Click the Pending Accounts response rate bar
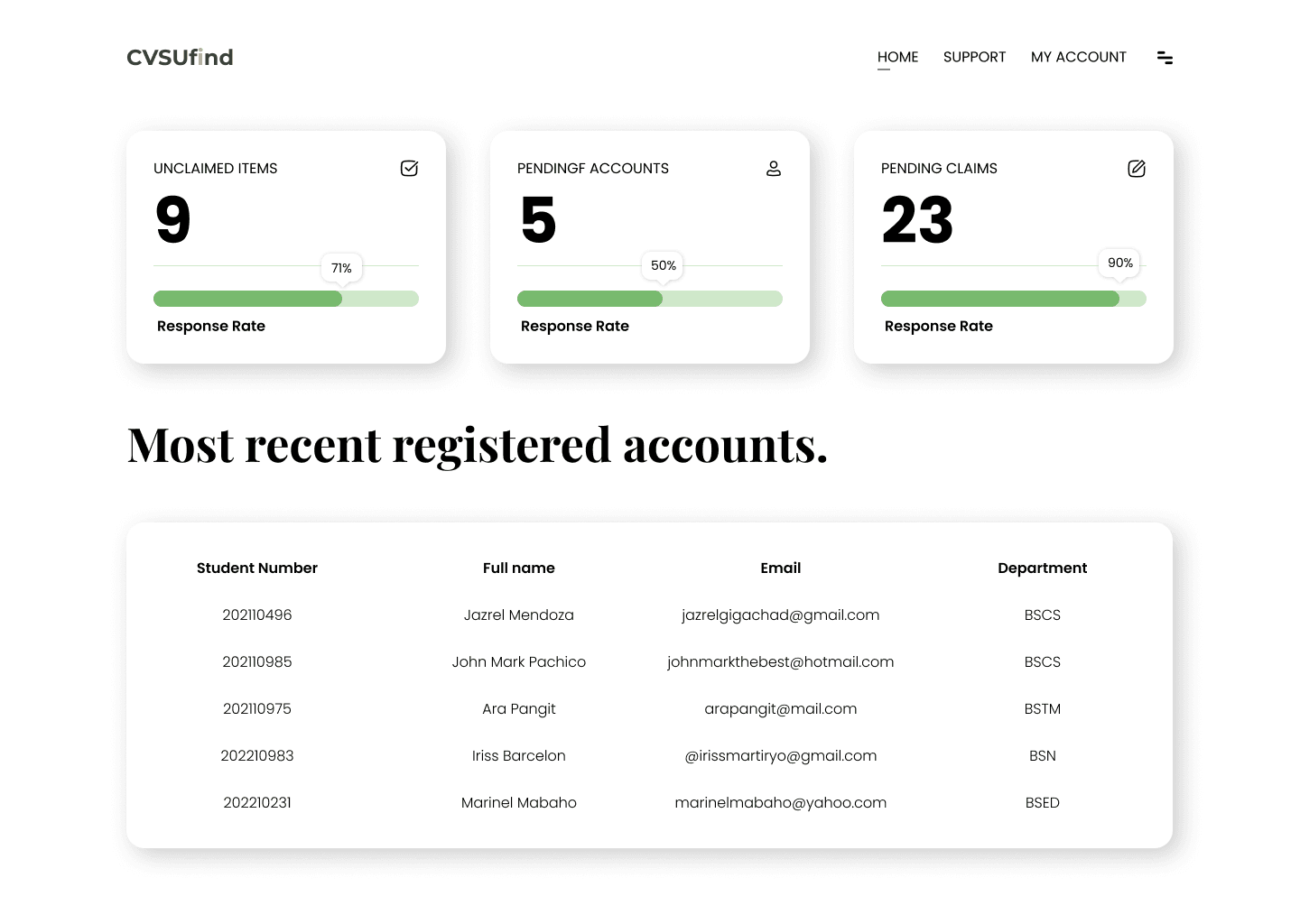This screenshot has width=1300, height=924. click(x=650, y=299)
